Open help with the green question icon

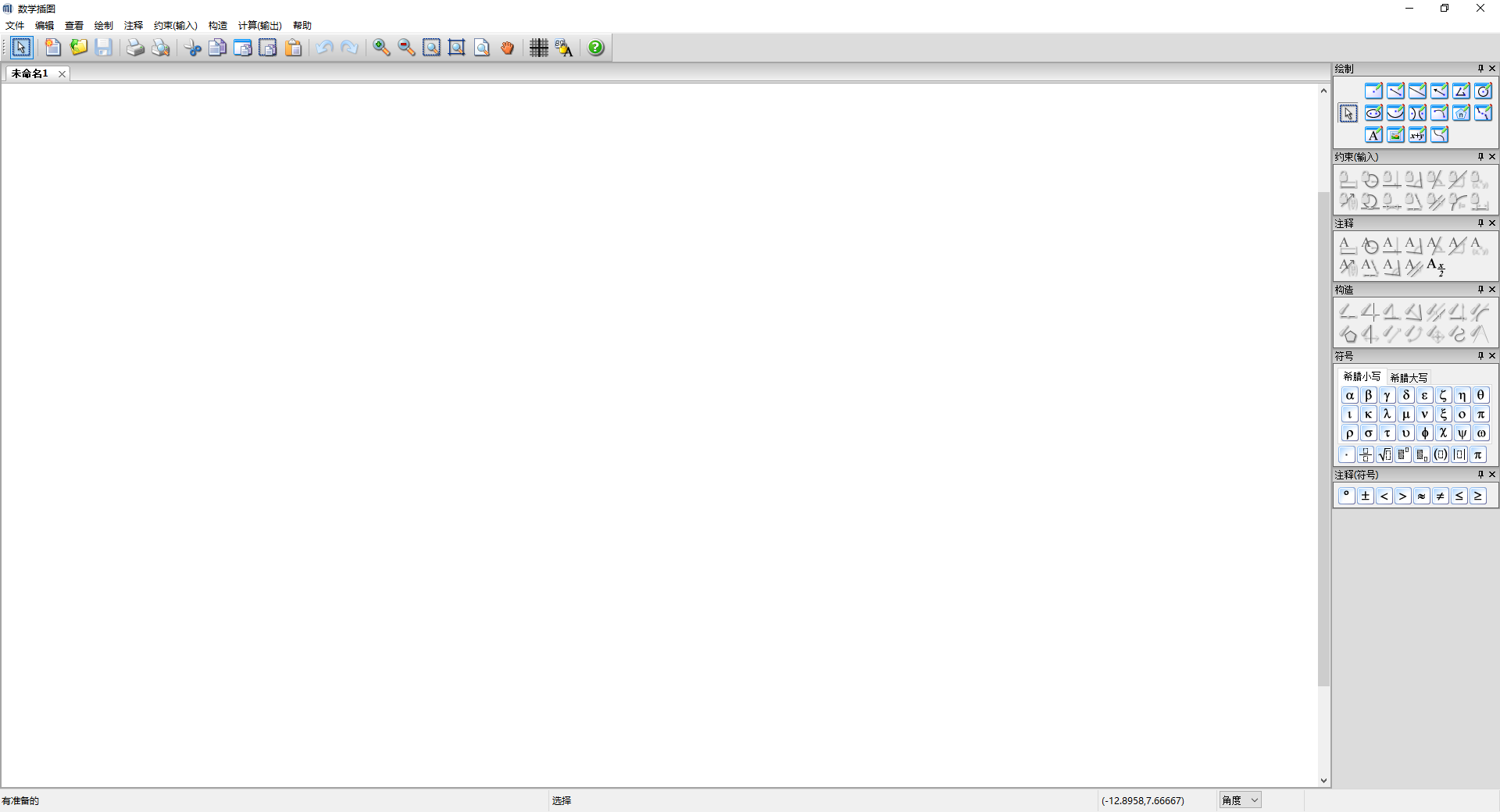pos(596,48)
